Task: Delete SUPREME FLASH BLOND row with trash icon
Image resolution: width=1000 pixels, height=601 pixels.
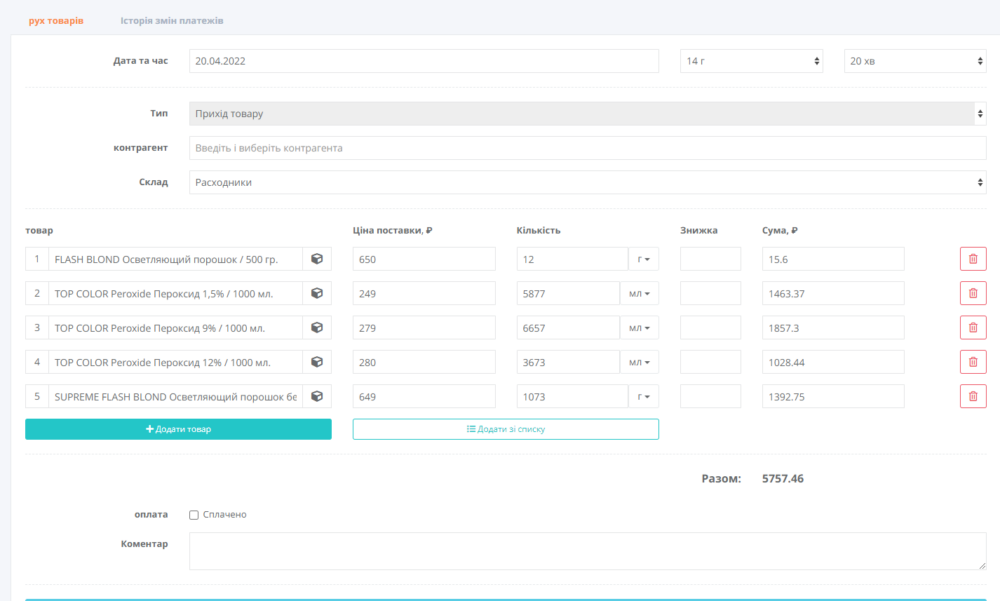Action: pos(972,397)
